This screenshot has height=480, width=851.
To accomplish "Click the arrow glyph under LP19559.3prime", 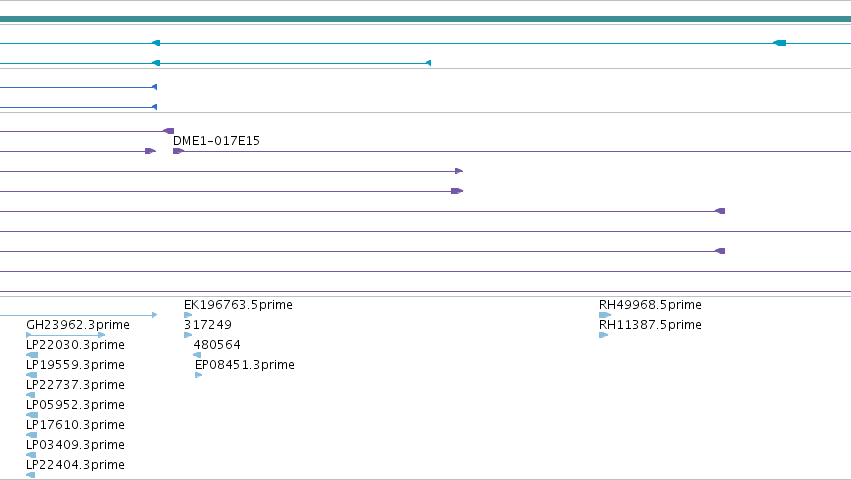I will 31,375.
